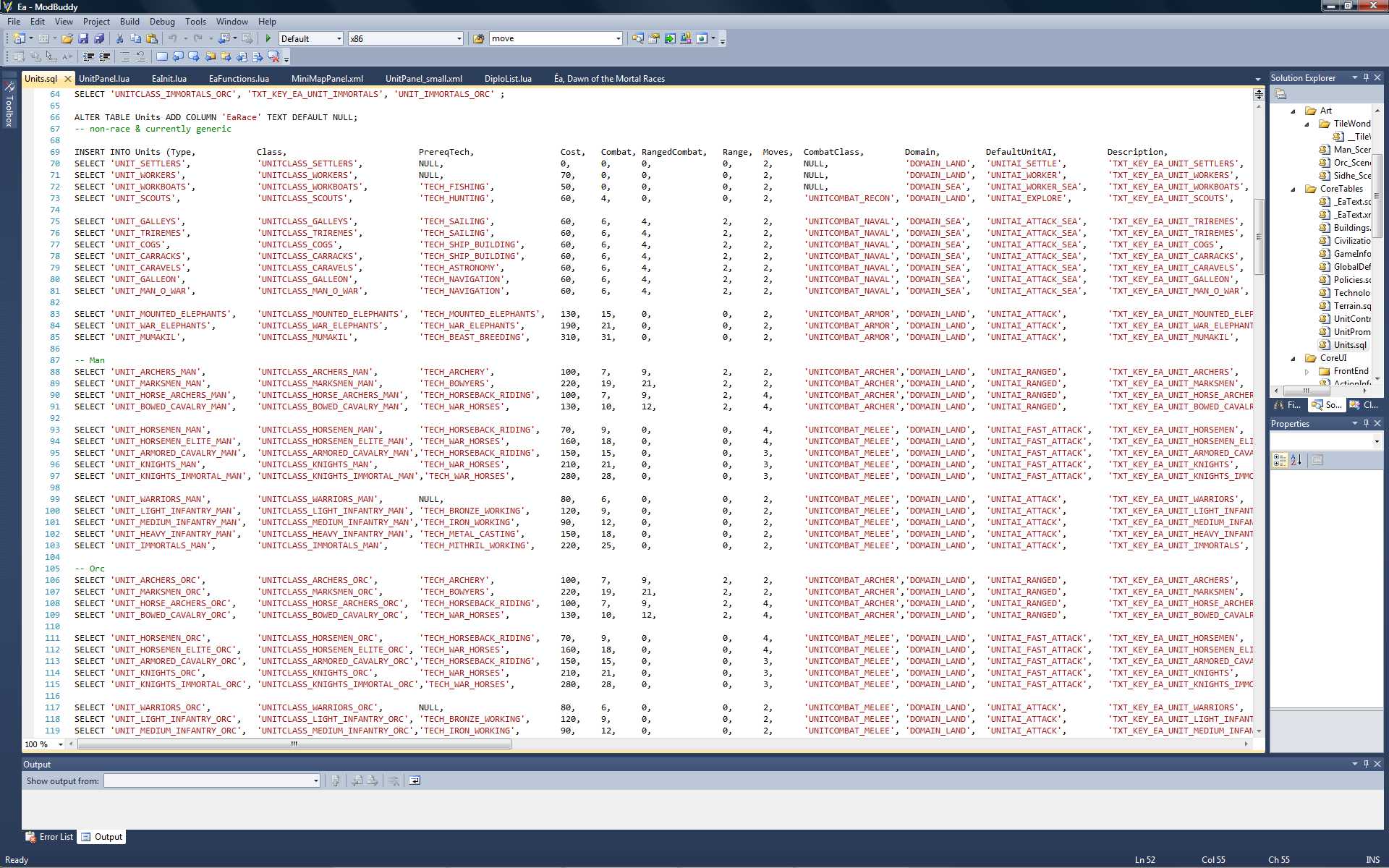Pin the Output panel with auto-hide icon

pyautogui.click(x=1366, y=764)
